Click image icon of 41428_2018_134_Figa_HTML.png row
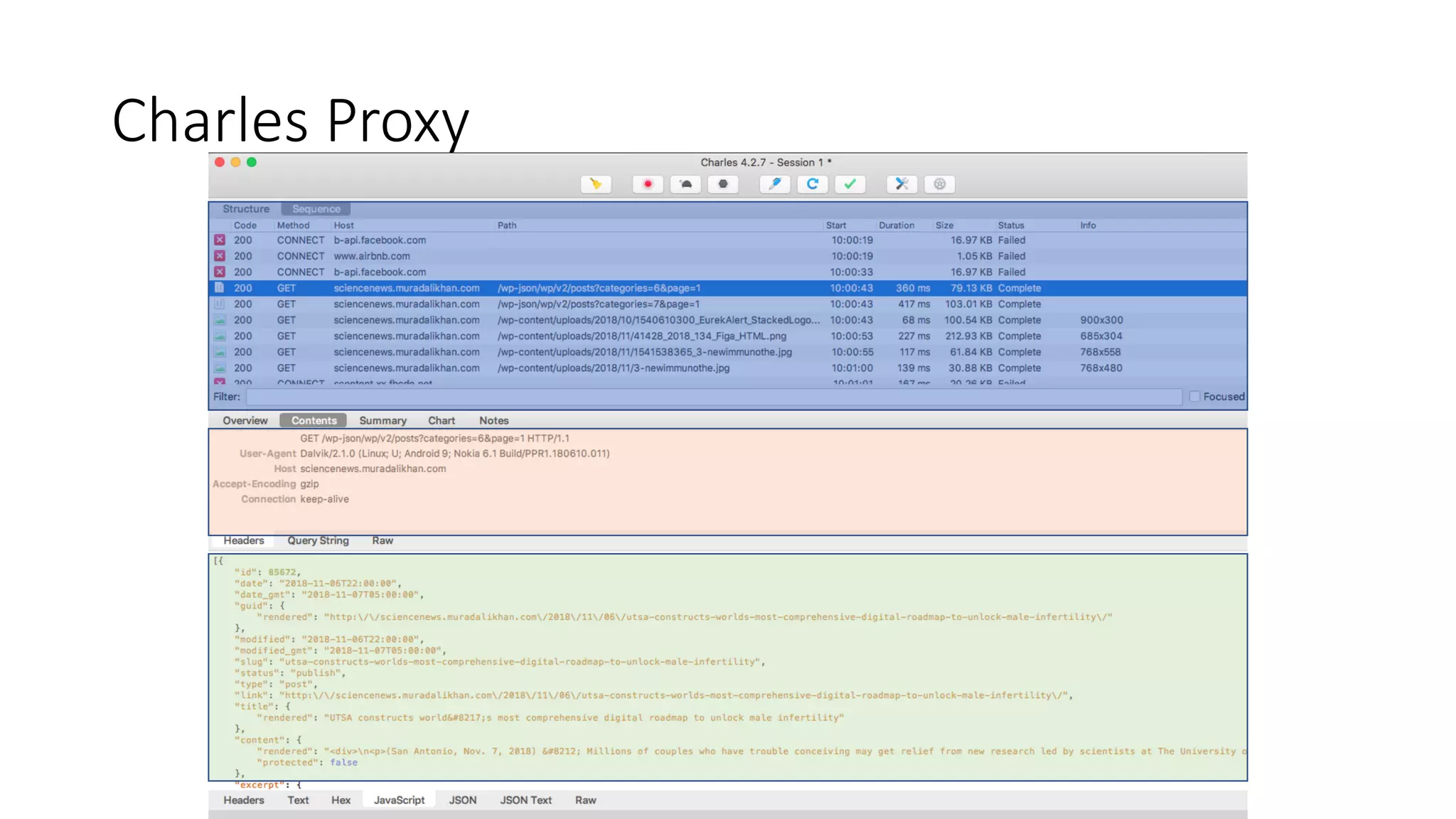Image resolution: width=1456 pixels, height=819 pixels. click(x=220, y=336)
